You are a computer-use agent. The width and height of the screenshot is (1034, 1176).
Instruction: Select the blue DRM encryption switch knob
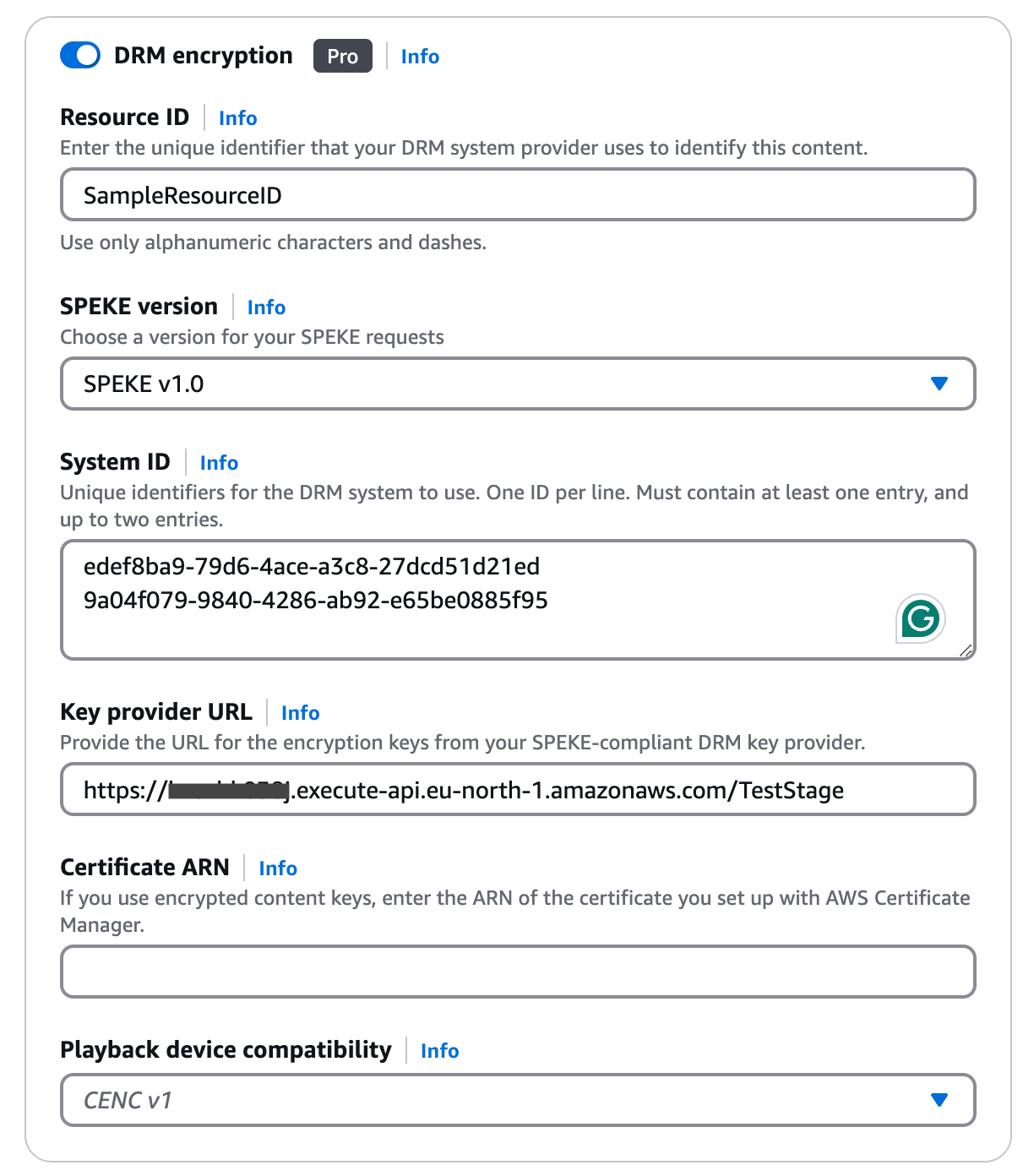[85, 56]
